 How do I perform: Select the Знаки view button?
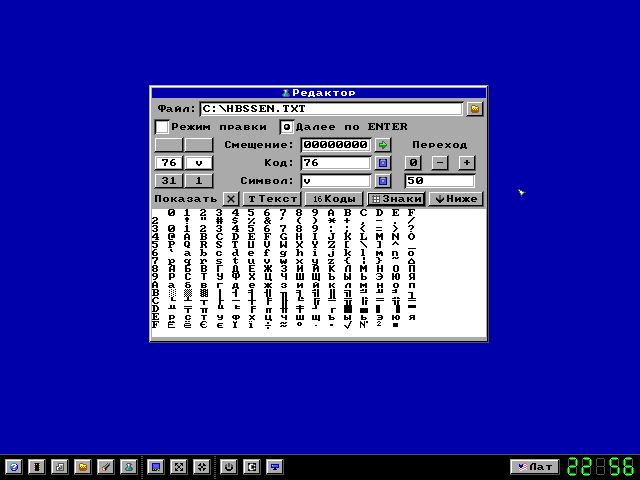point(396,199)
